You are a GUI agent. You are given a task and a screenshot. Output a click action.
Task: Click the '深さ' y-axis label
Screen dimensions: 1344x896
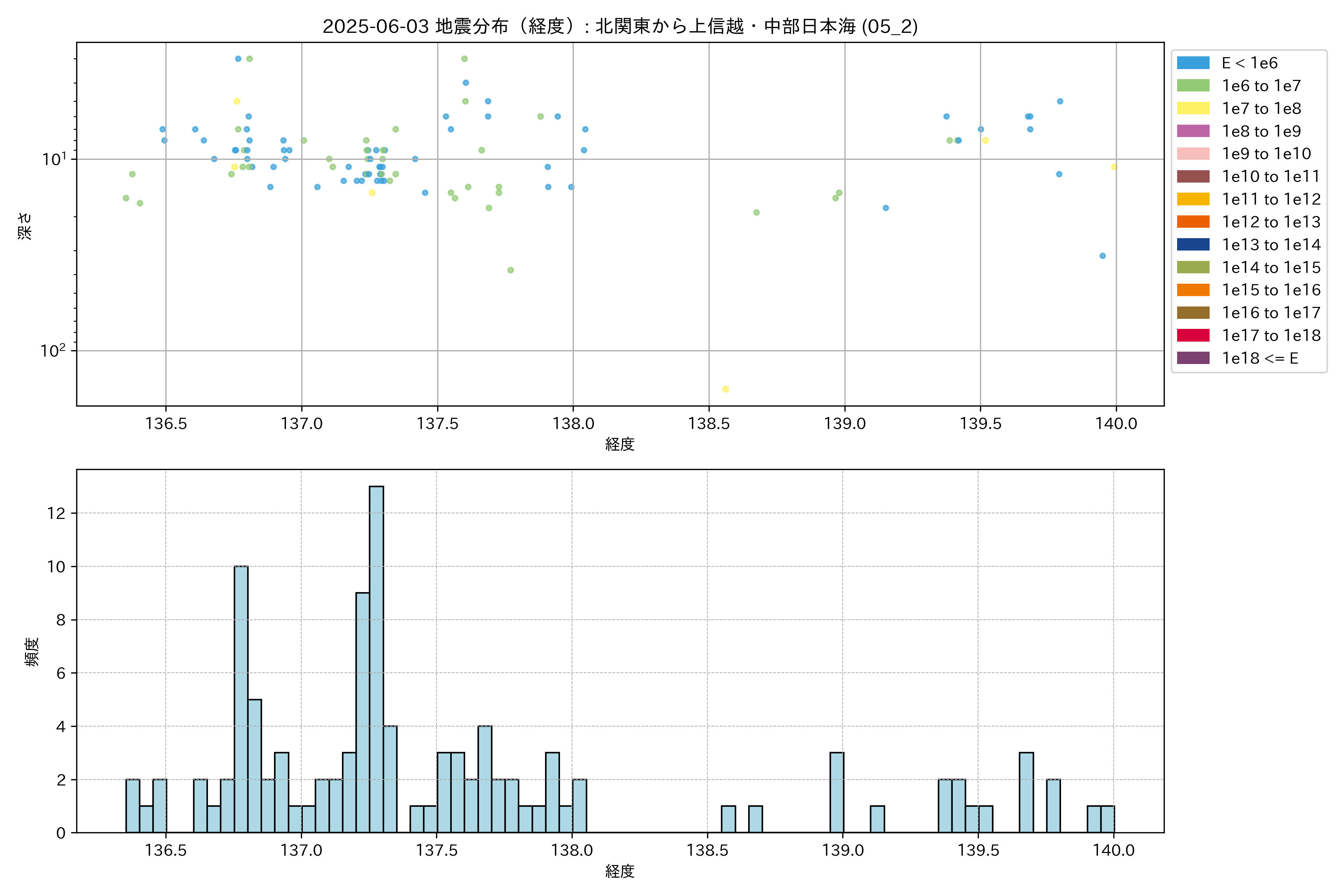tap(25, 226)
